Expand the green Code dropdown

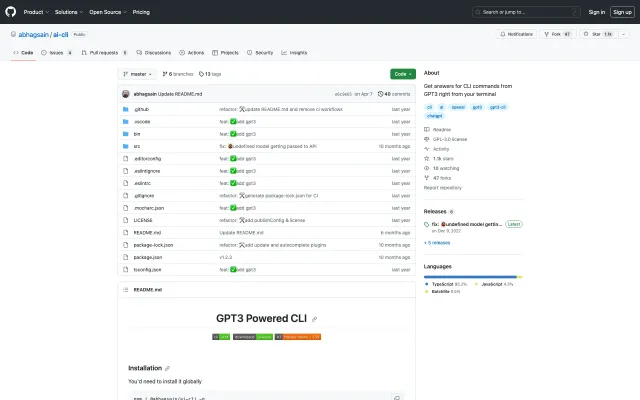click(x=402, y=74)
